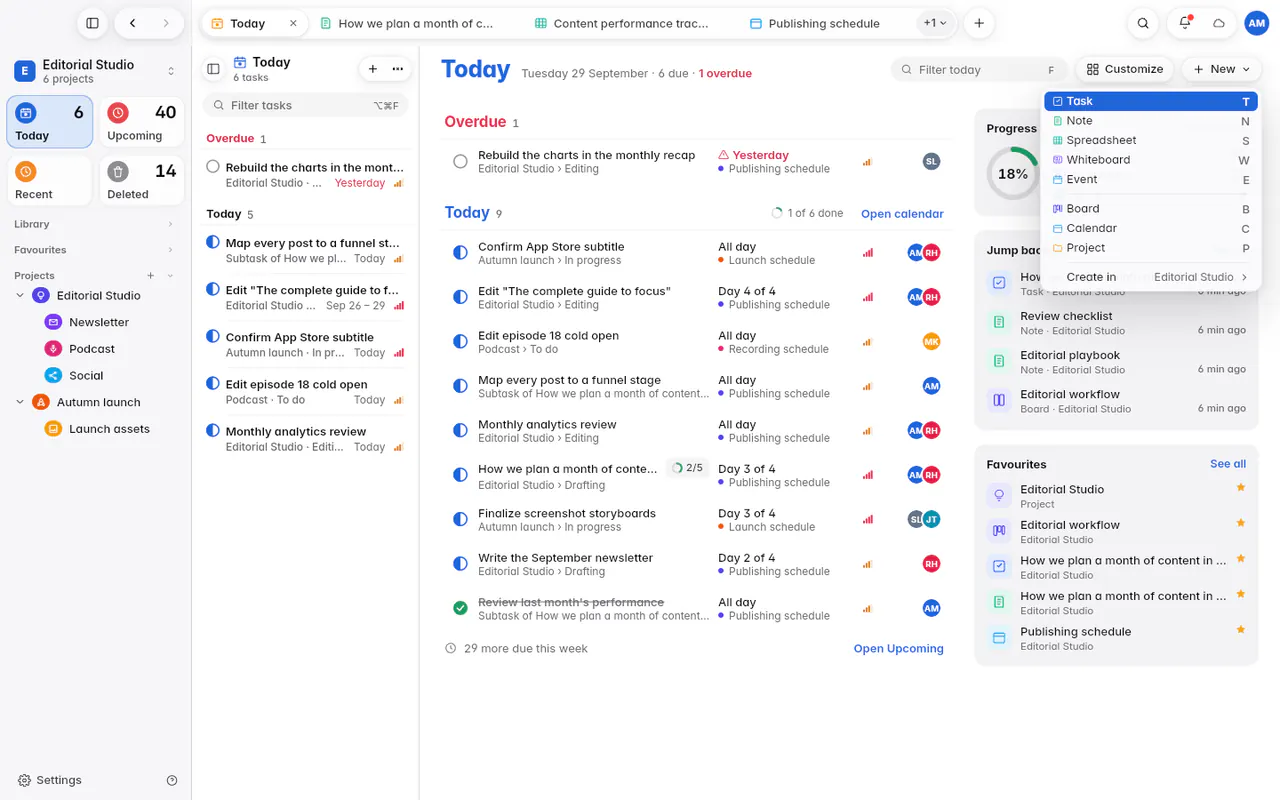The image size is (1280, 800).
Task: Open the Social project icon
Action: [53, 376]
